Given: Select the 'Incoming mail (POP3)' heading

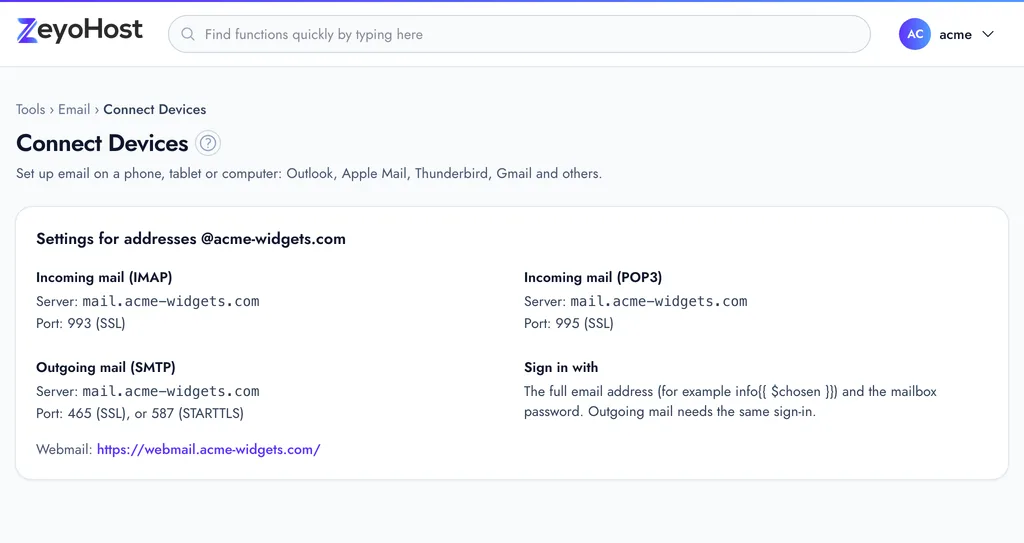Looking at the screenshot, I should coord(593,278).
